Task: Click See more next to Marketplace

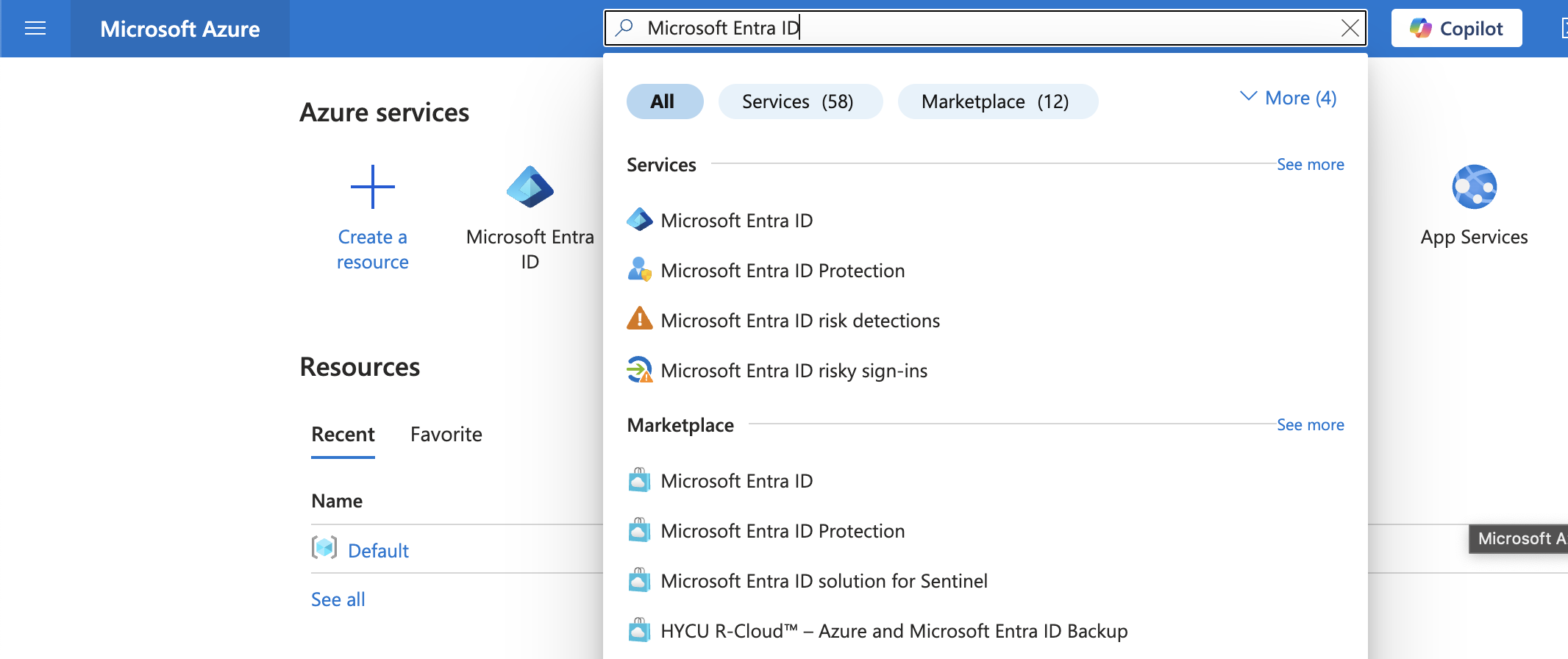Action: pyautogui.click(x=1311, y=425)
